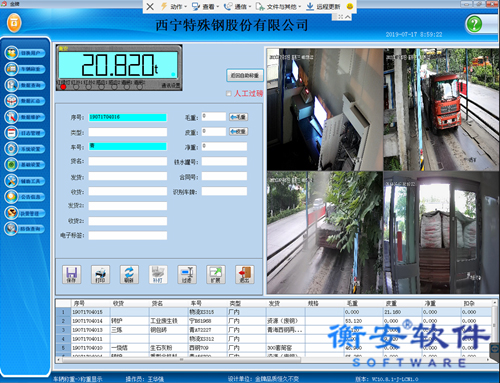Open the 日志管理 log management calendar icon
This screenshot has height=383, width=500.
pos(12,133)
